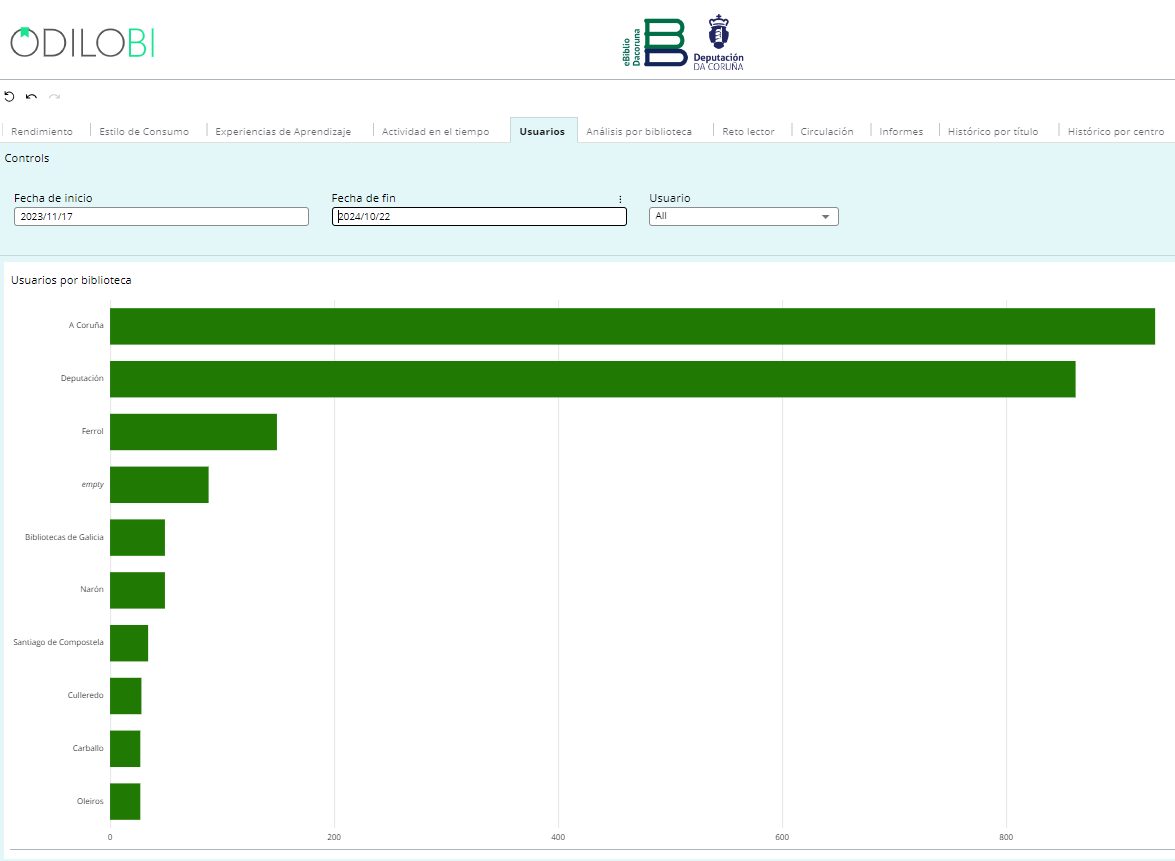The image size is (1175, 861).
Task: Expand the Usuario dropdown set to All
Action: (743, 217)
